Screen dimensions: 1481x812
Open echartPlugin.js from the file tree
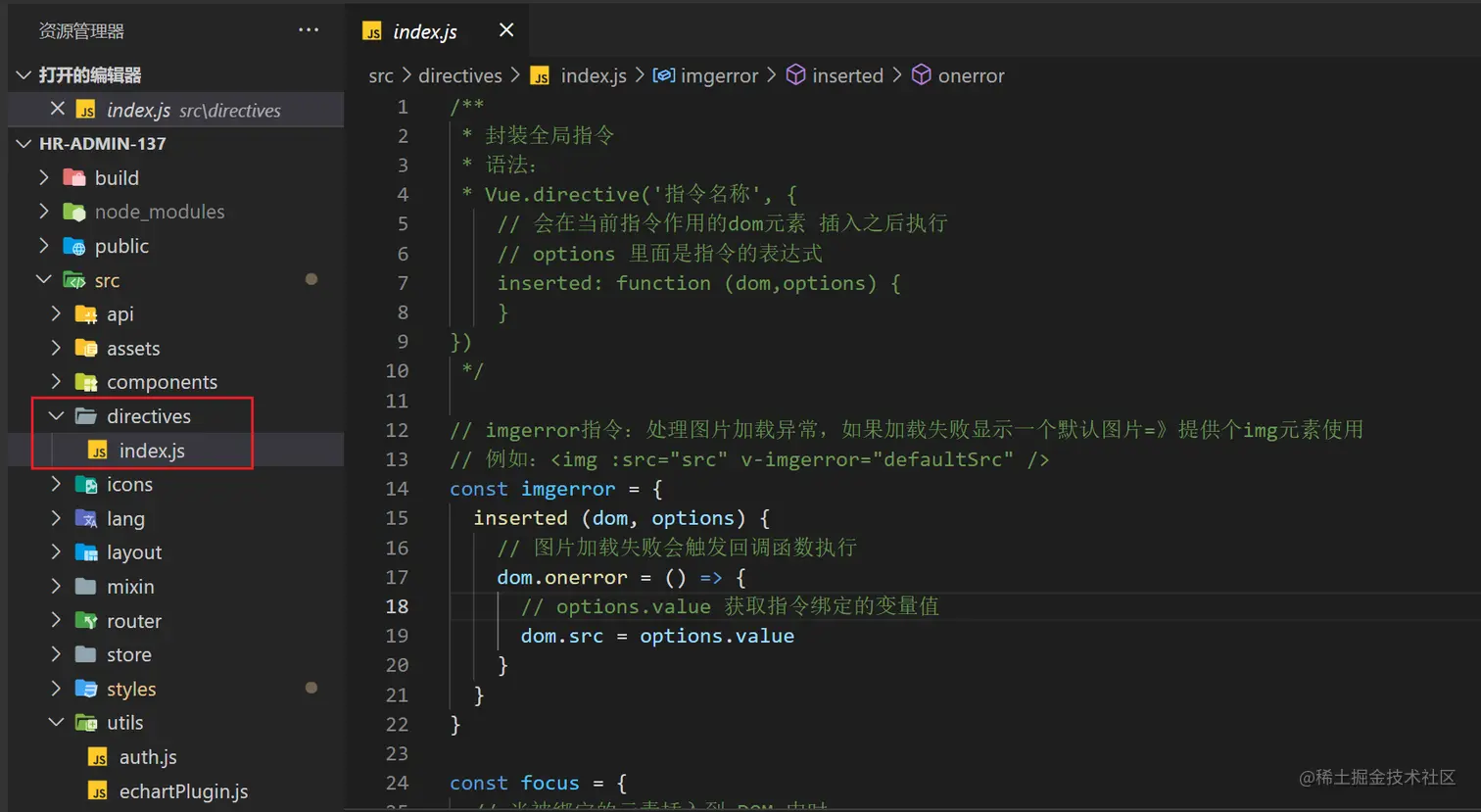tap(183, 791)
